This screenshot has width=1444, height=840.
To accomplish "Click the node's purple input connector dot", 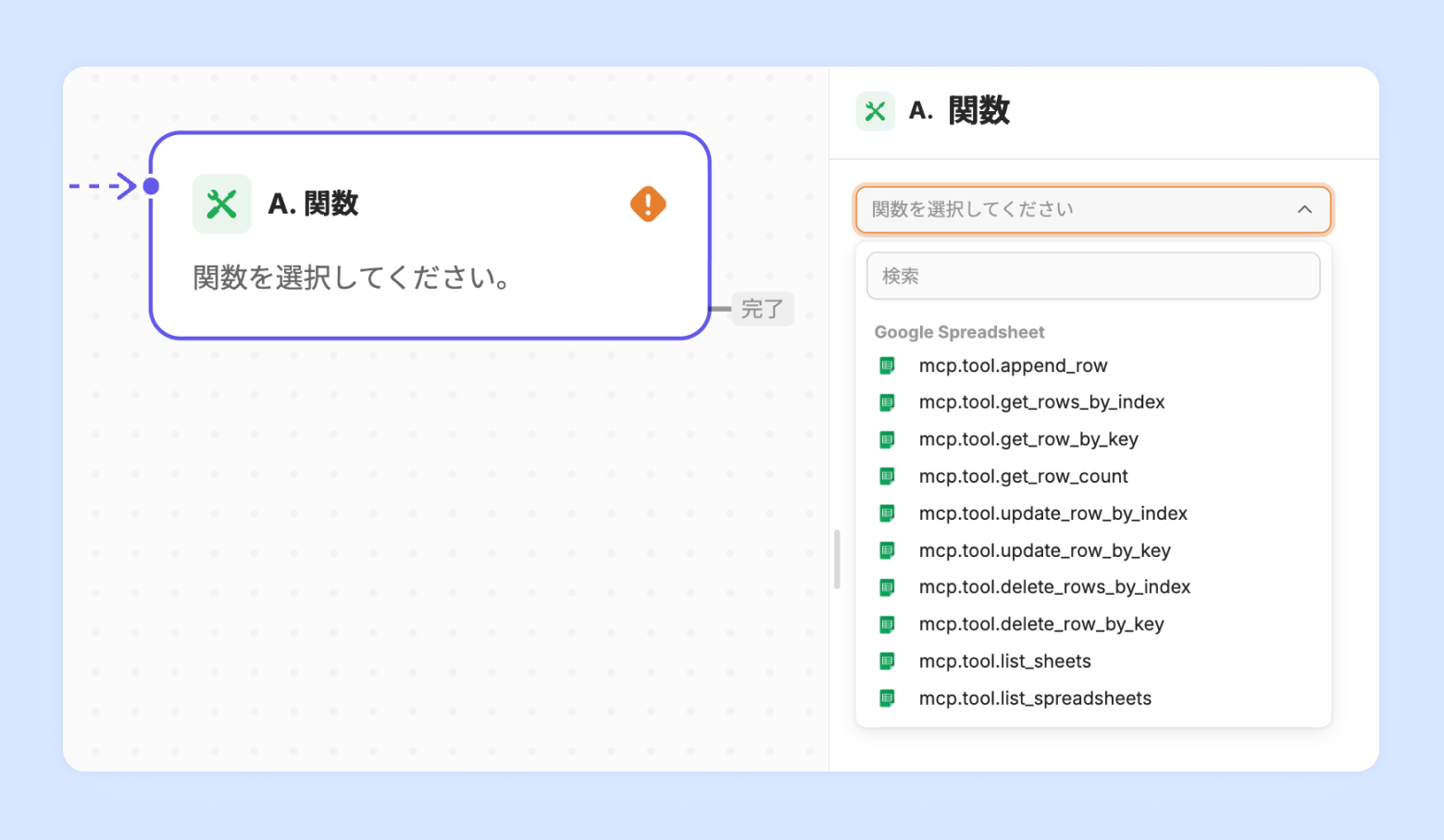I will pos(151,186).
